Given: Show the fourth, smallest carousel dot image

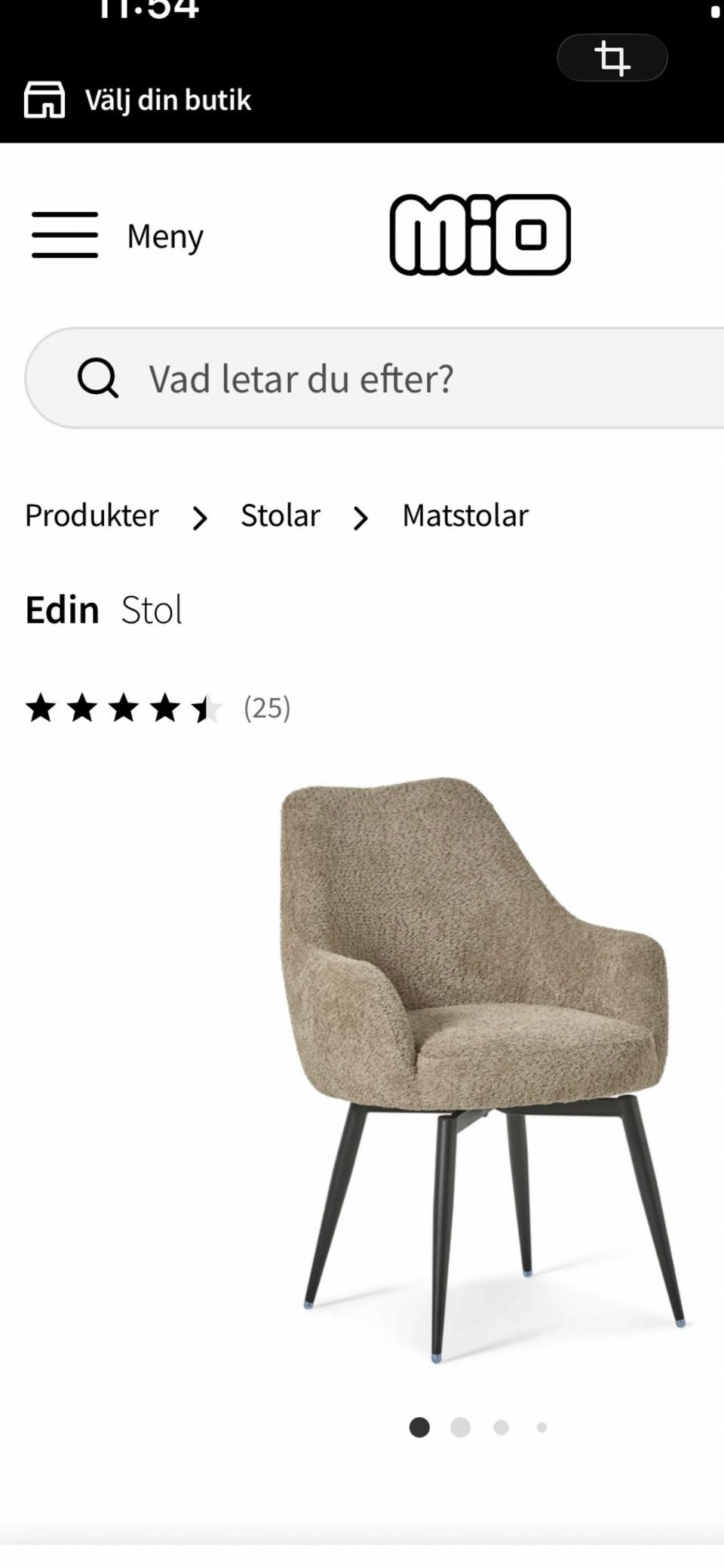Looking at the screenshot, I should point(541,1427).
